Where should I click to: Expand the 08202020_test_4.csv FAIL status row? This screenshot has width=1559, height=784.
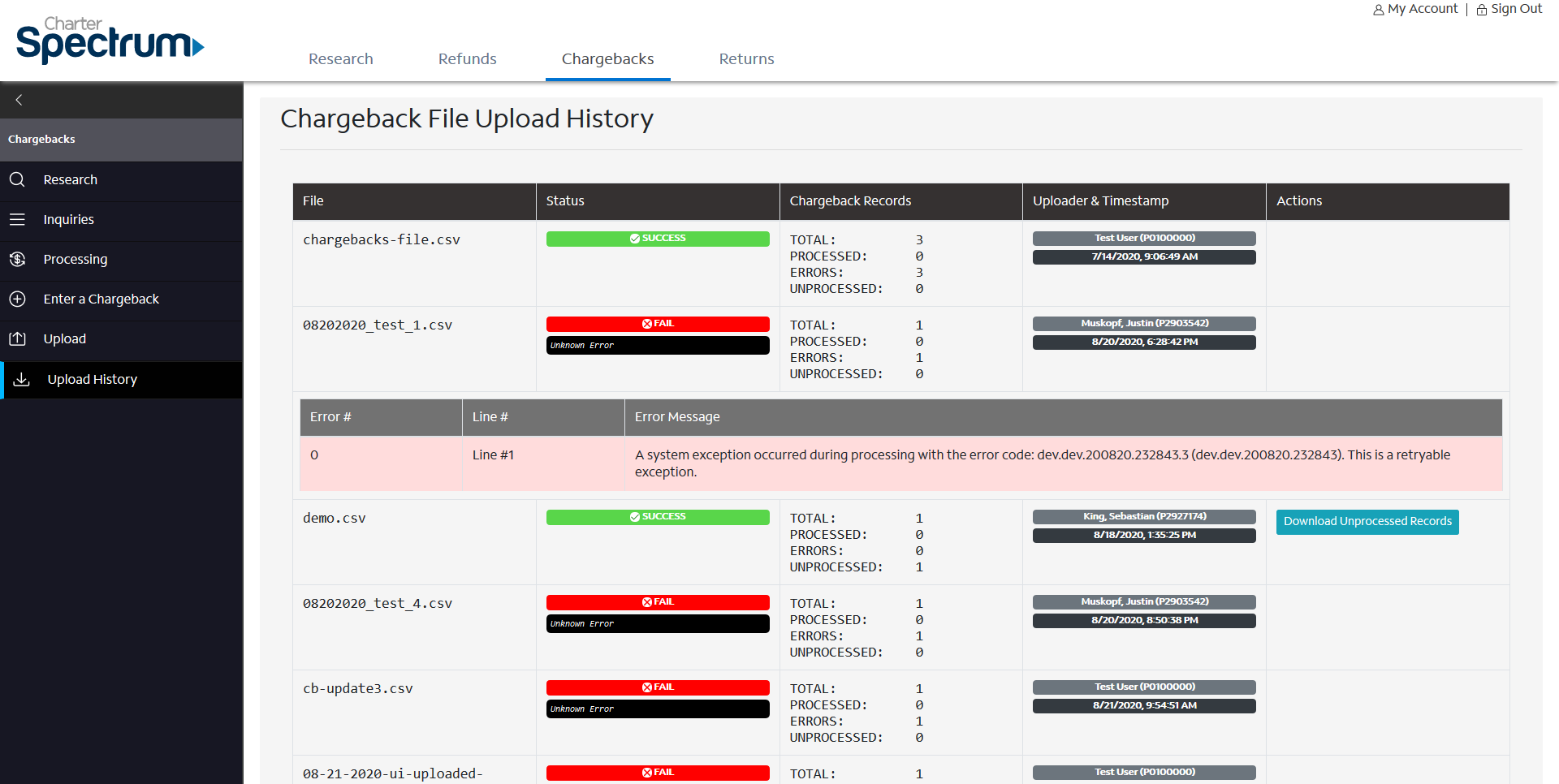(658, 602)
